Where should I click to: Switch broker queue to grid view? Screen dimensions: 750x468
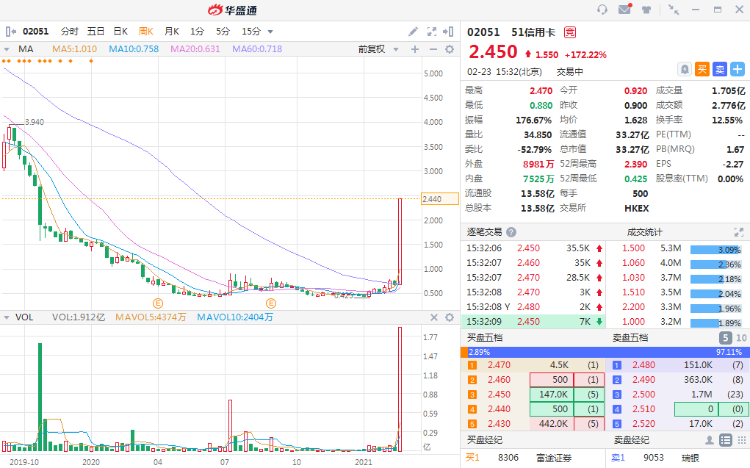point(742,440)
